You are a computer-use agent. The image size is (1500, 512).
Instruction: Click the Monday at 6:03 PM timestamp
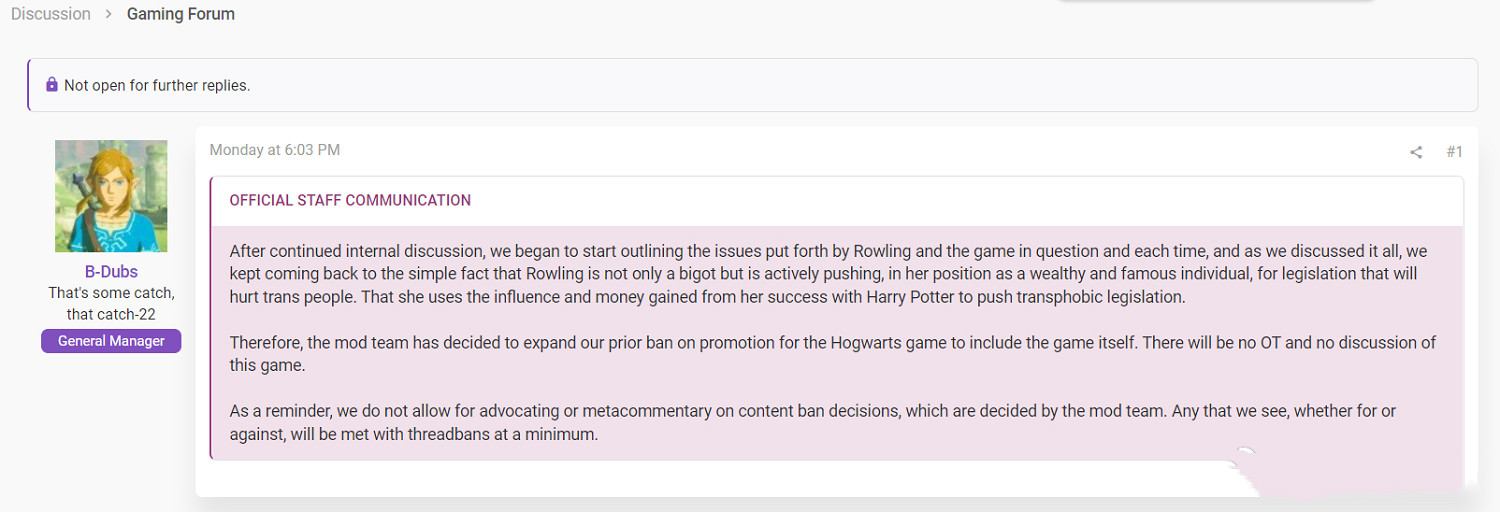[x=275, y=150]
